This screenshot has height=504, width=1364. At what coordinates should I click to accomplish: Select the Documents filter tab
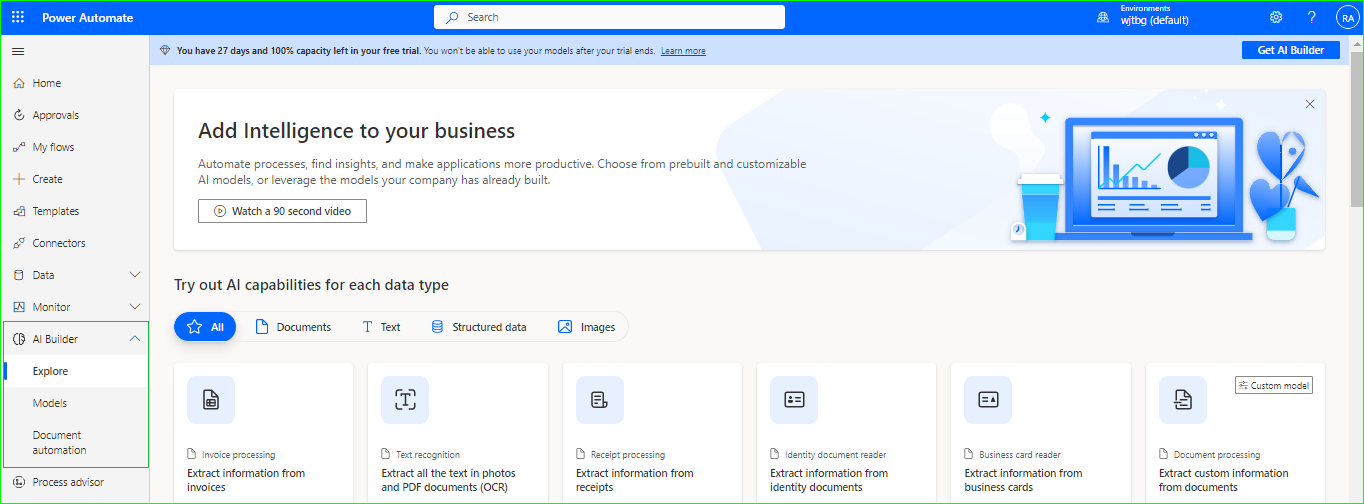pyautogui.click(x=293, y=327)
